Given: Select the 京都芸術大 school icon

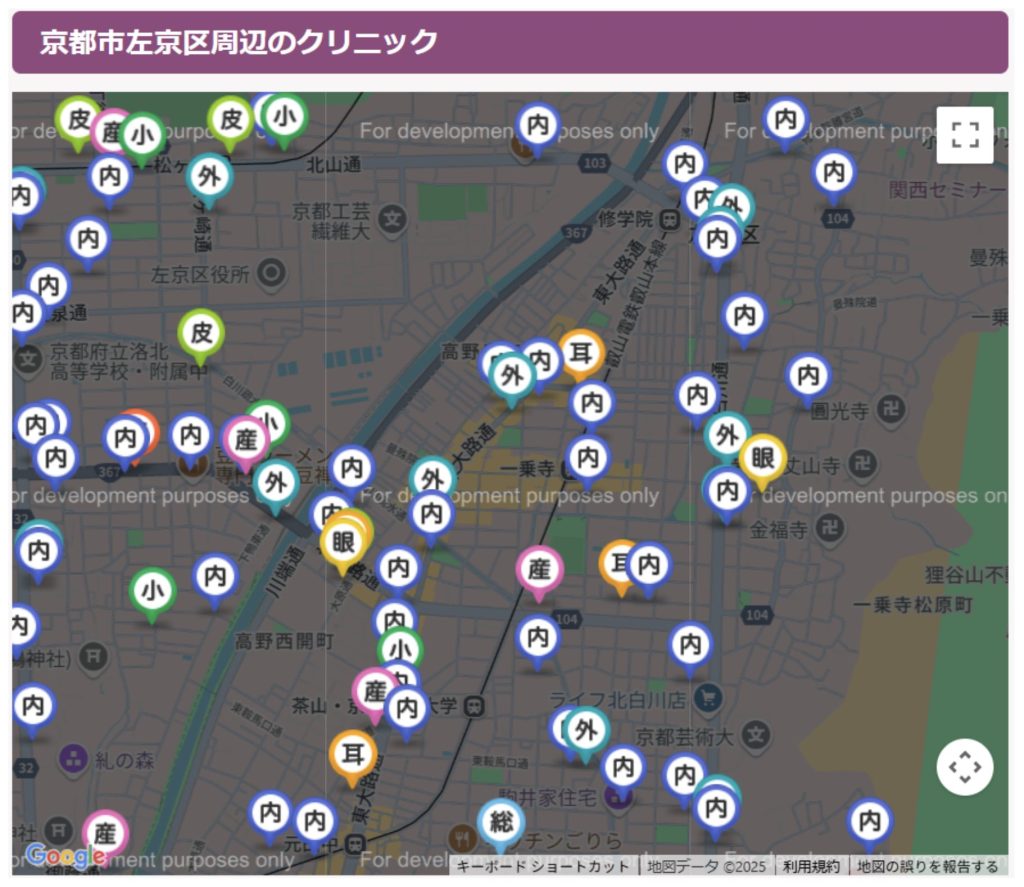Looking at the screenshot, I should click(758, 736).
